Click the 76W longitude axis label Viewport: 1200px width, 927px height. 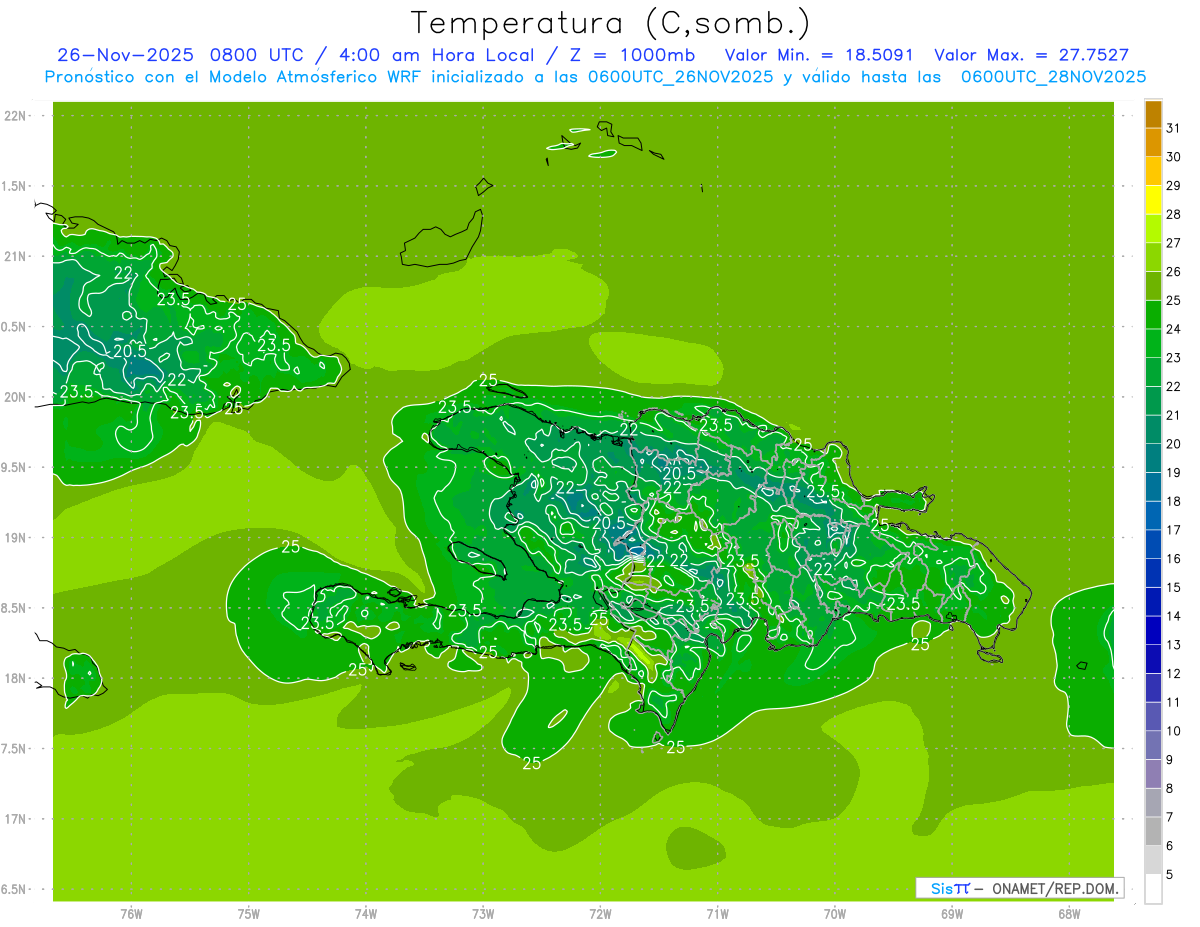131,913
